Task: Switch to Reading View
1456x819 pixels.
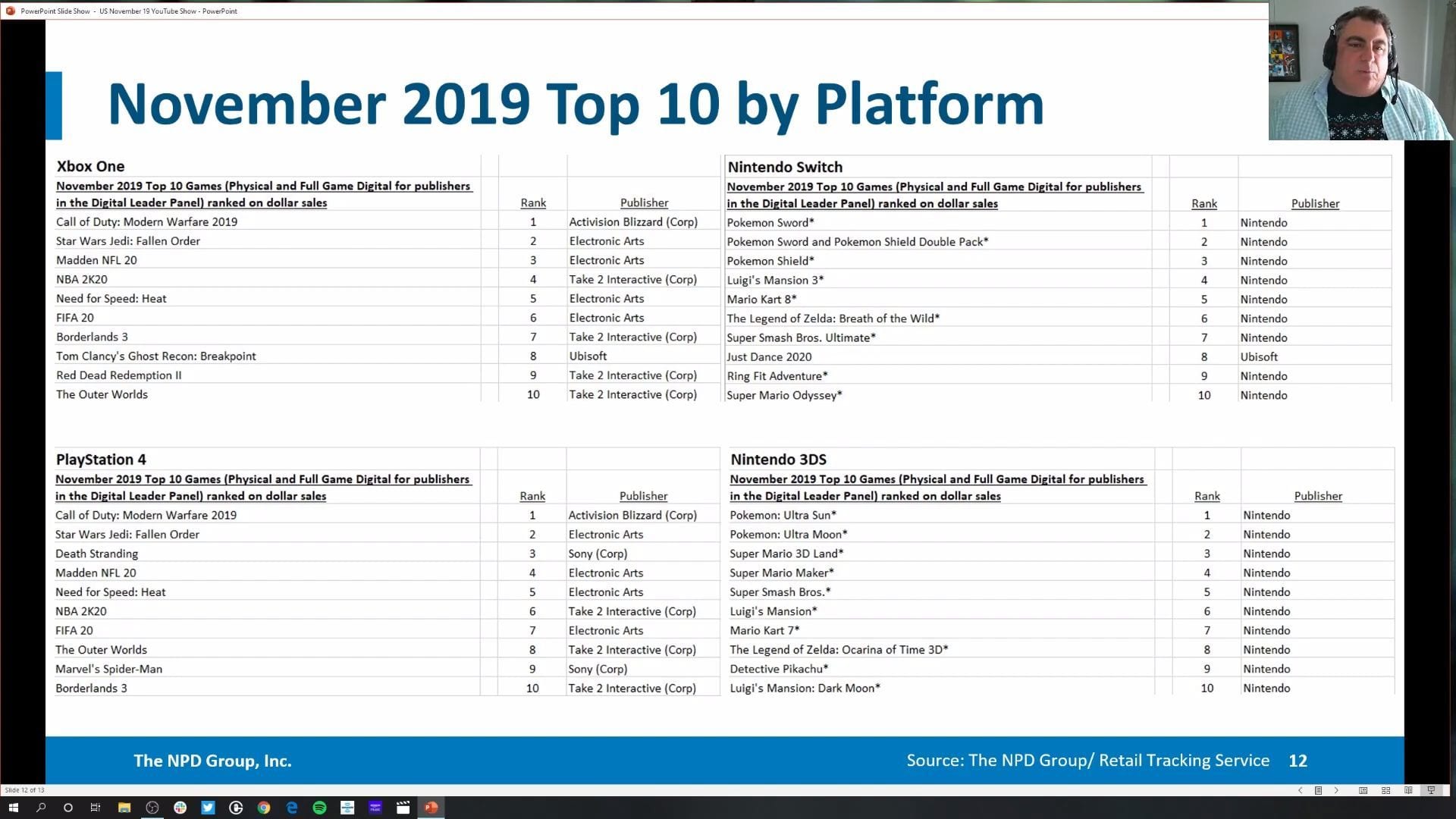Action: [x=1408, y=790]
